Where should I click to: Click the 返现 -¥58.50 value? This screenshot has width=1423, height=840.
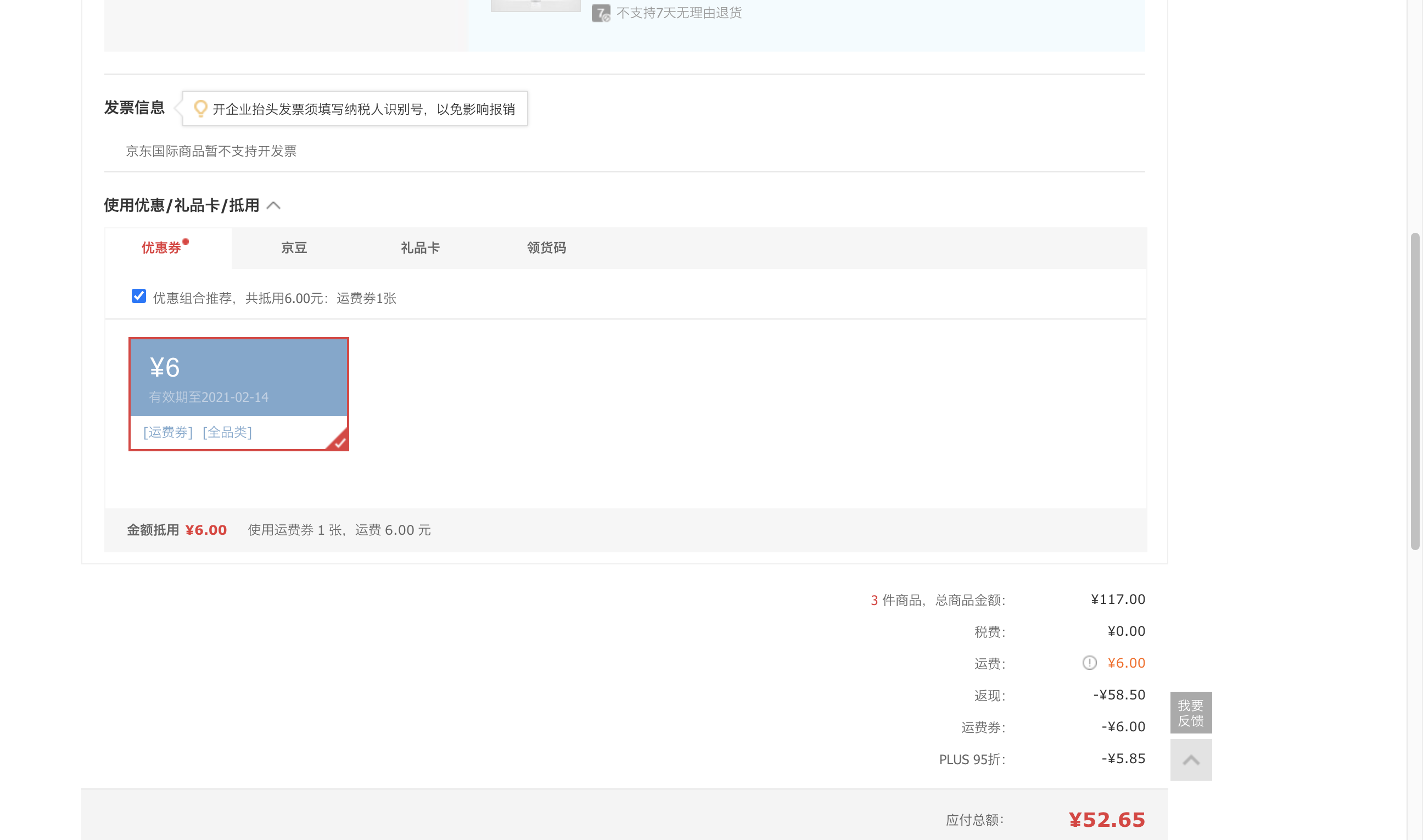[x=1119, y=695]
